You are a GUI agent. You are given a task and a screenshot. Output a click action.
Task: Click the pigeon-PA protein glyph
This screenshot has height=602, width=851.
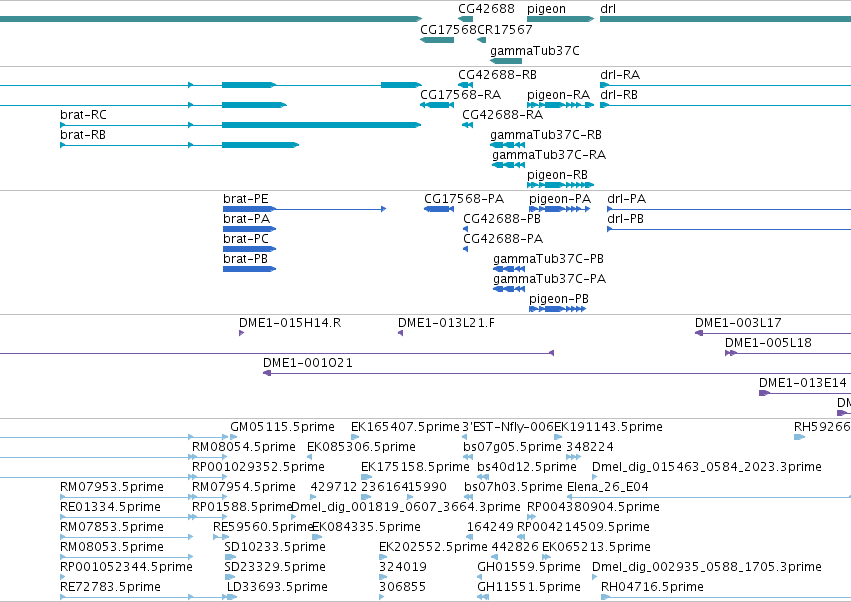pyautogui.click(x=560, y=208)
